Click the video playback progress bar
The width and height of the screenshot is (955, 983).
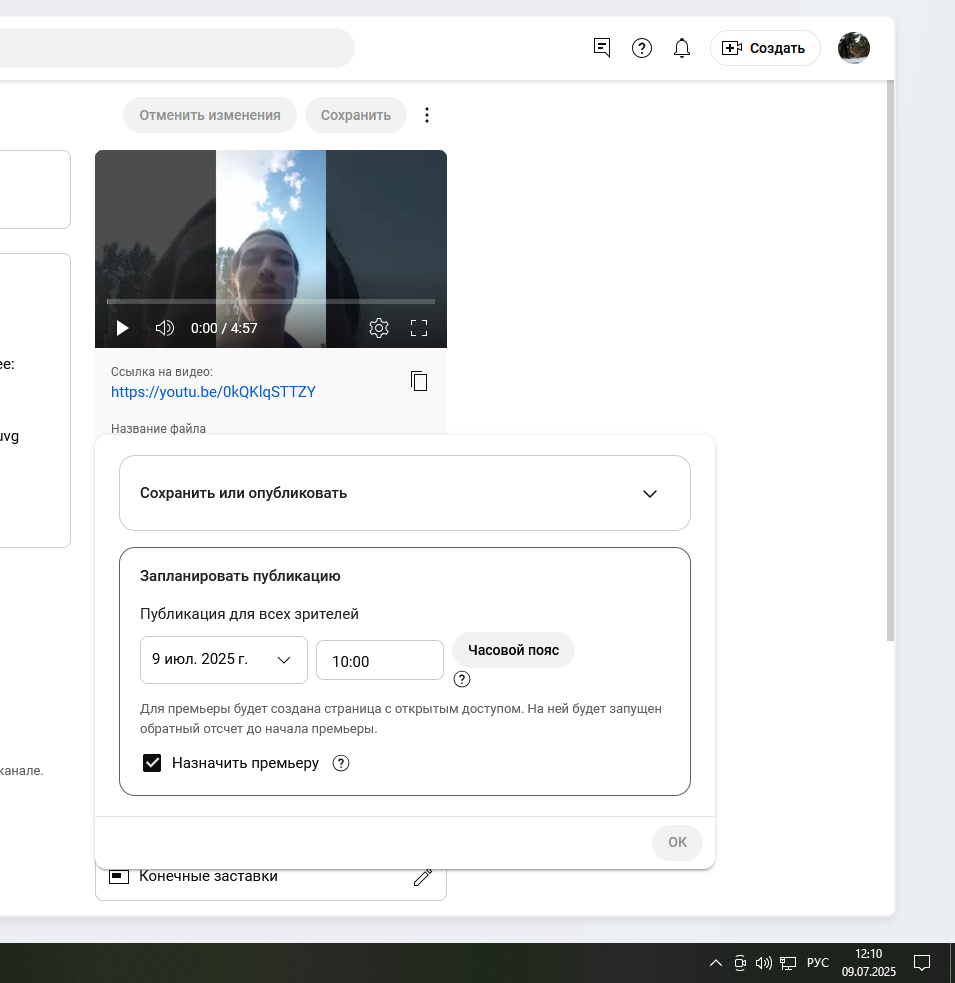(270, 301)
